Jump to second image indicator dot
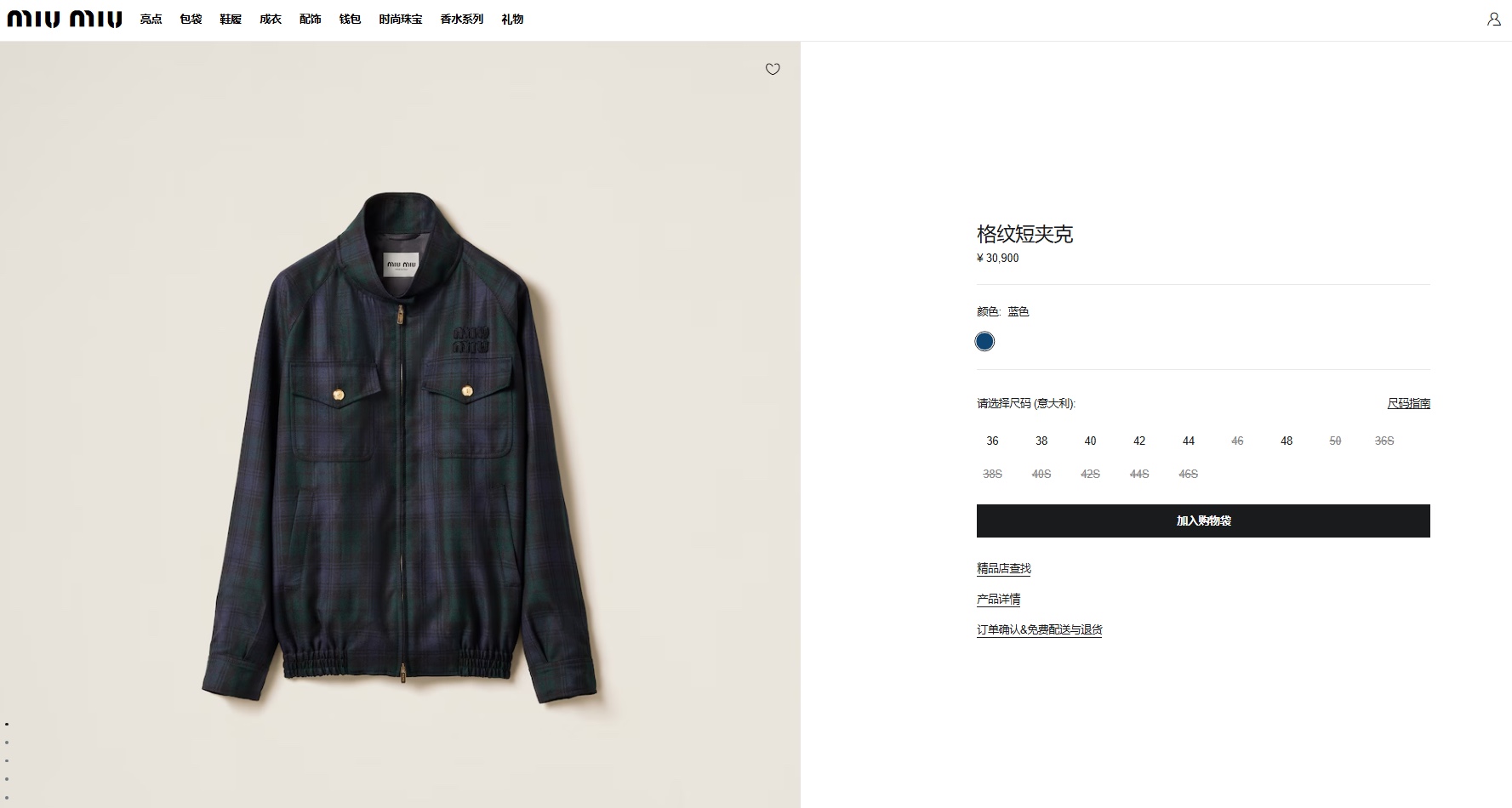Viewport: 1512px width, 808px height. [x=7, y=743]
